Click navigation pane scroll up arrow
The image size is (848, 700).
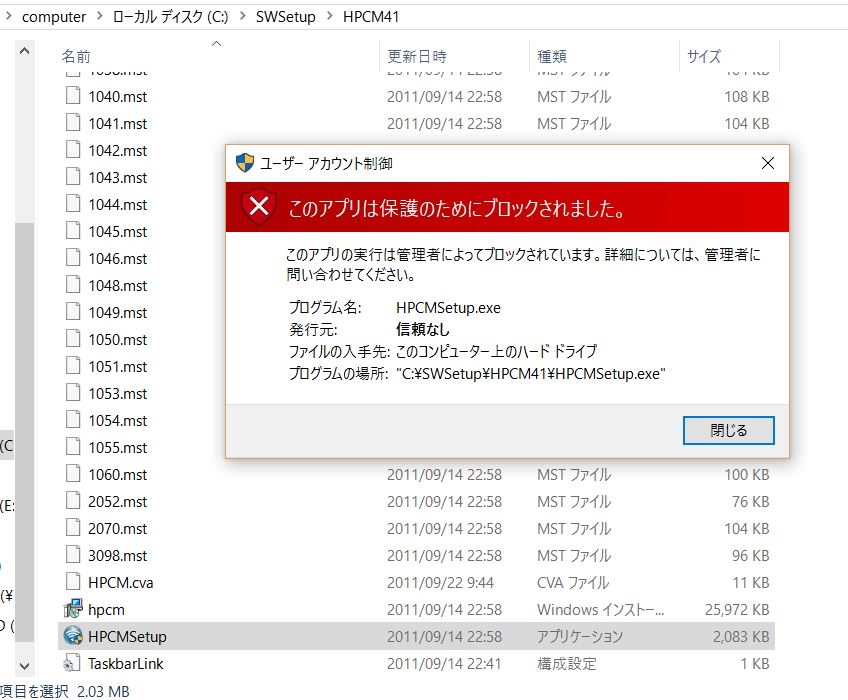click(x=24, y=51)
